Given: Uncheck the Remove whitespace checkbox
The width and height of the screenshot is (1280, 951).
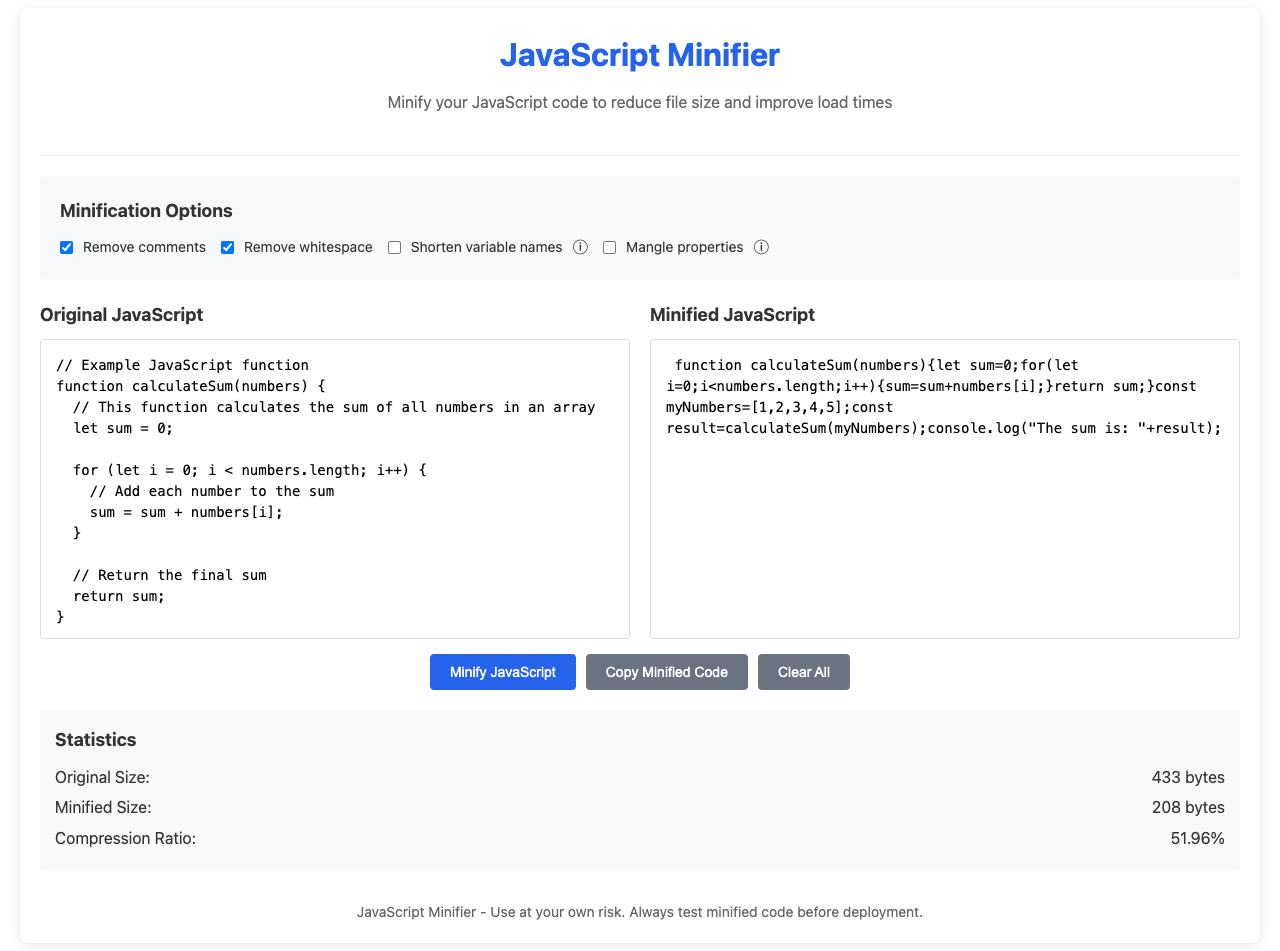Looking at the screenshot, I should (x=228, y=247).
